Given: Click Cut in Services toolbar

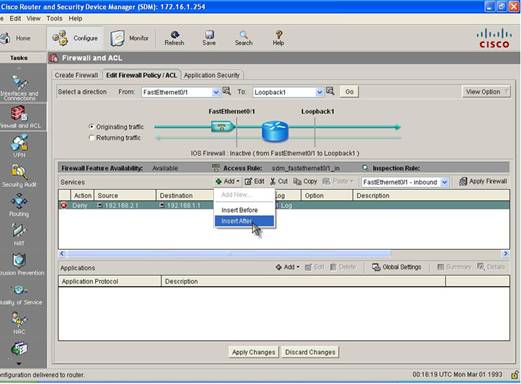Looking at the screenshot, I should point(279,181).
